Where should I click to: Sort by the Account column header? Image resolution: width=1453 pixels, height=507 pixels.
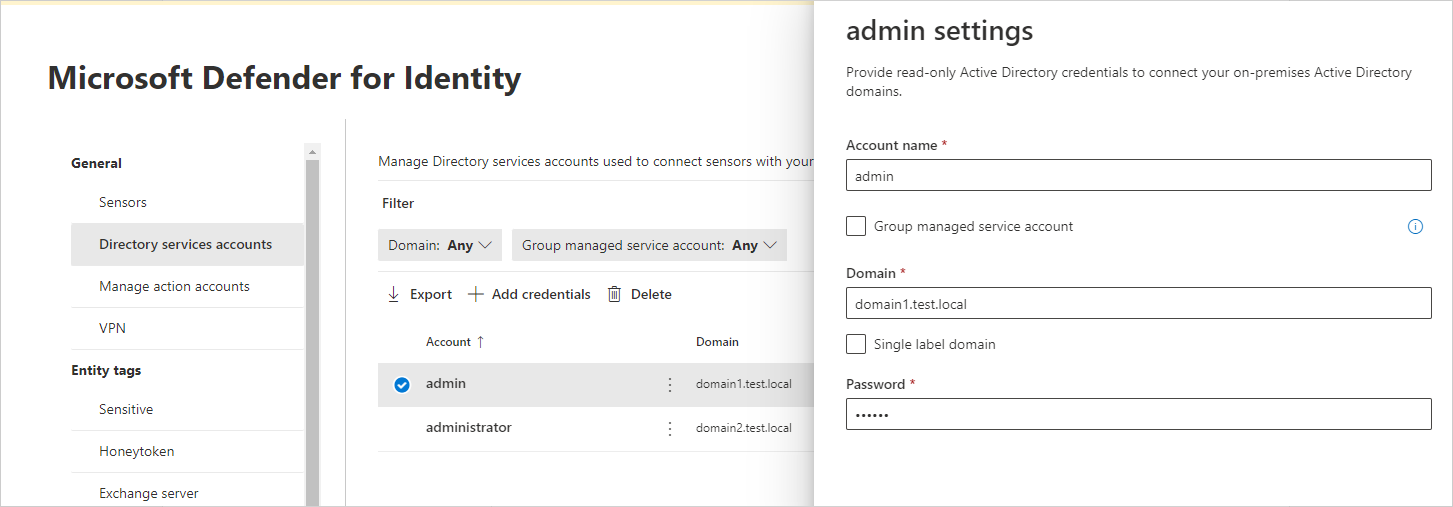click(x=448, y=342)
